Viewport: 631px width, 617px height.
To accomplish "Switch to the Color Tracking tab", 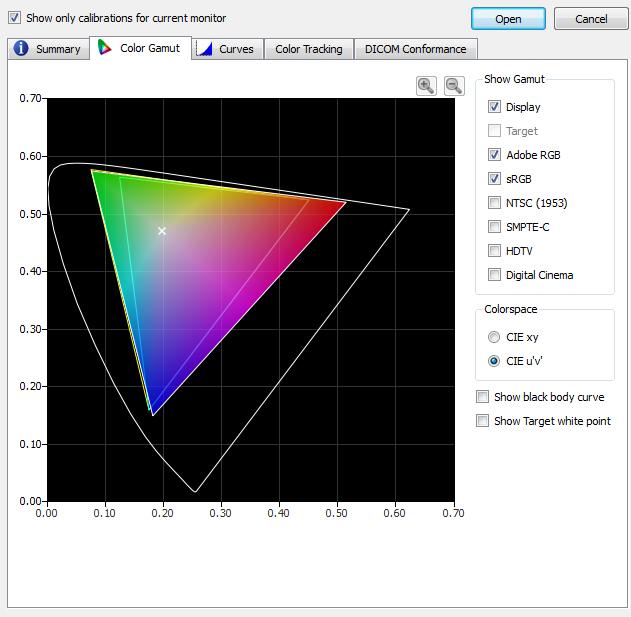I will tap(309, 49).
